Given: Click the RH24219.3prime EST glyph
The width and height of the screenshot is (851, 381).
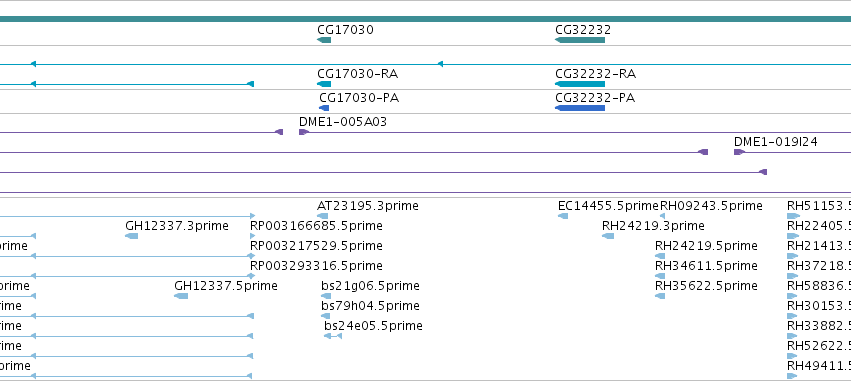Looking at the screenshot, I should [x=608, y=236].
